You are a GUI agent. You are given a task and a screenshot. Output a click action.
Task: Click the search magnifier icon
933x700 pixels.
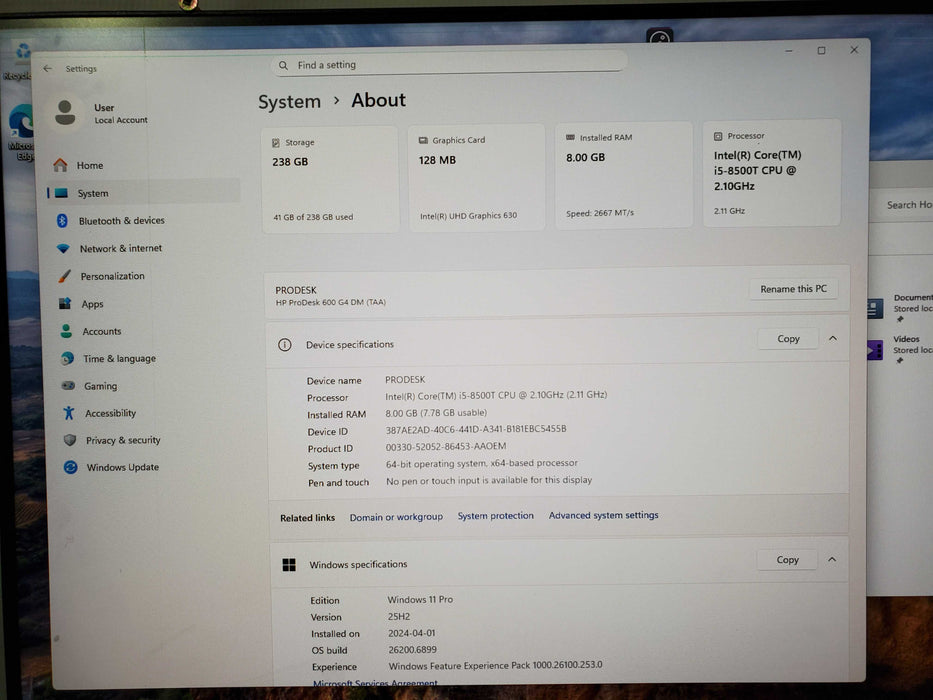click(x=283, y=65)
